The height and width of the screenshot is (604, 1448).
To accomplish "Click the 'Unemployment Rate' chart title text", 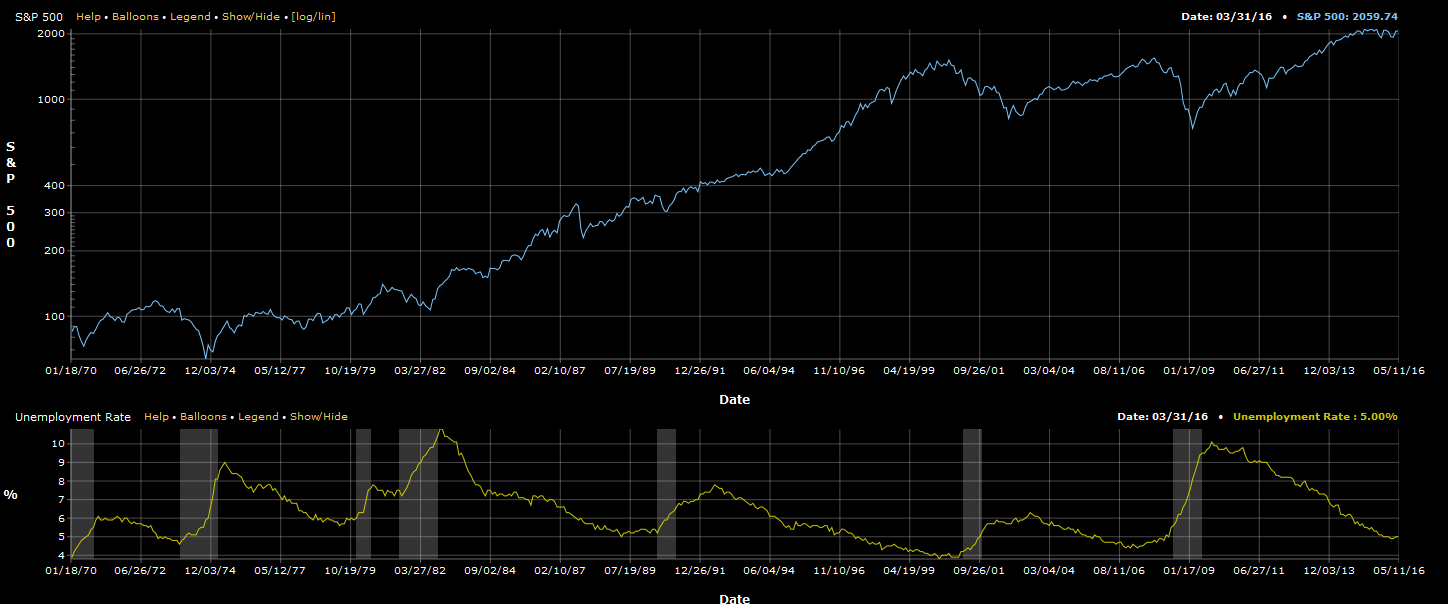I will 73,417.
